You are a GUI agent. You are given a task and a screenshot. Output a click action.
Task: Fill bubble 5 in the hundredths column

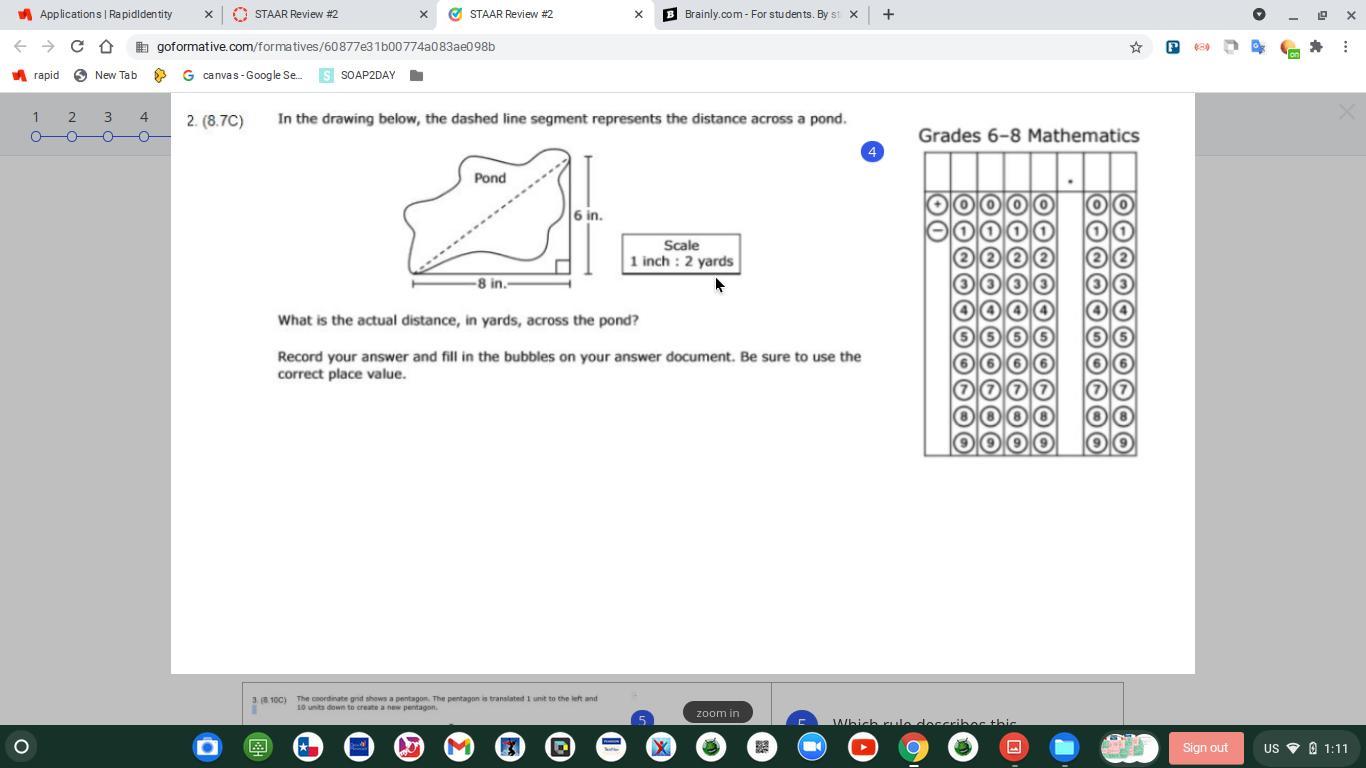(x=1123, y=337)
